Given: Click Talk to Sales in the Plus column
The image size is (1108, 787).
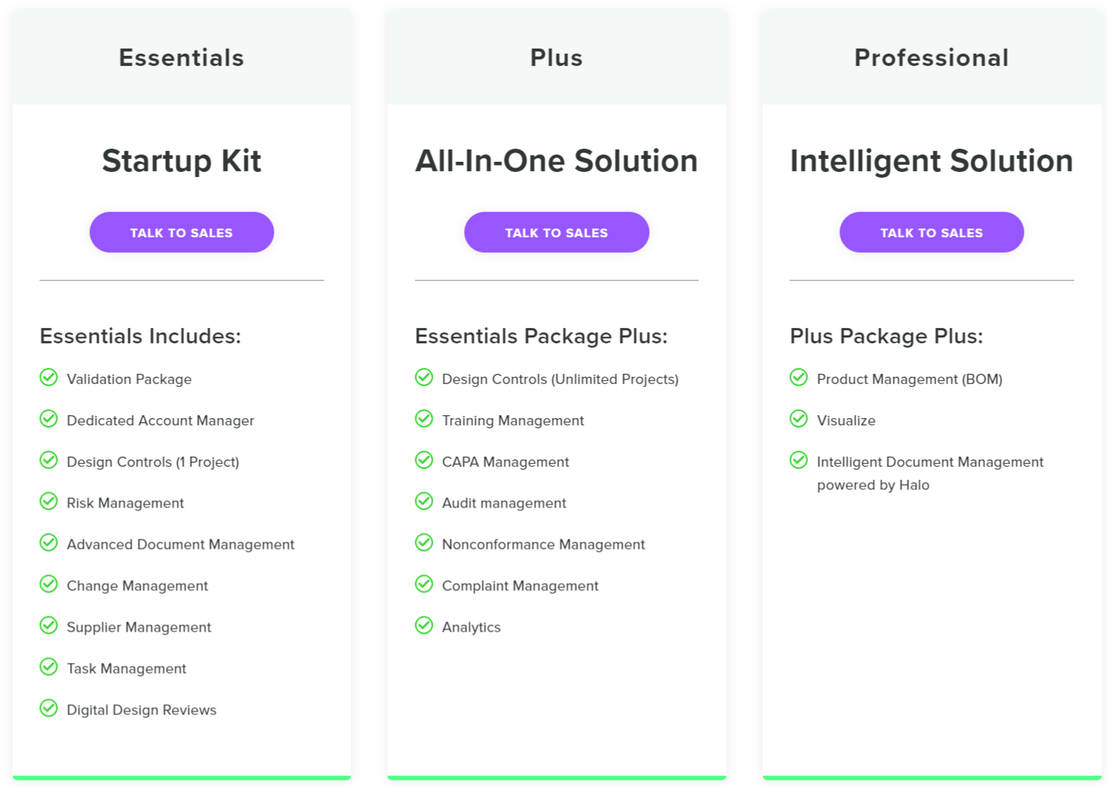Looking at the screenshot, I should click(556, 231).
